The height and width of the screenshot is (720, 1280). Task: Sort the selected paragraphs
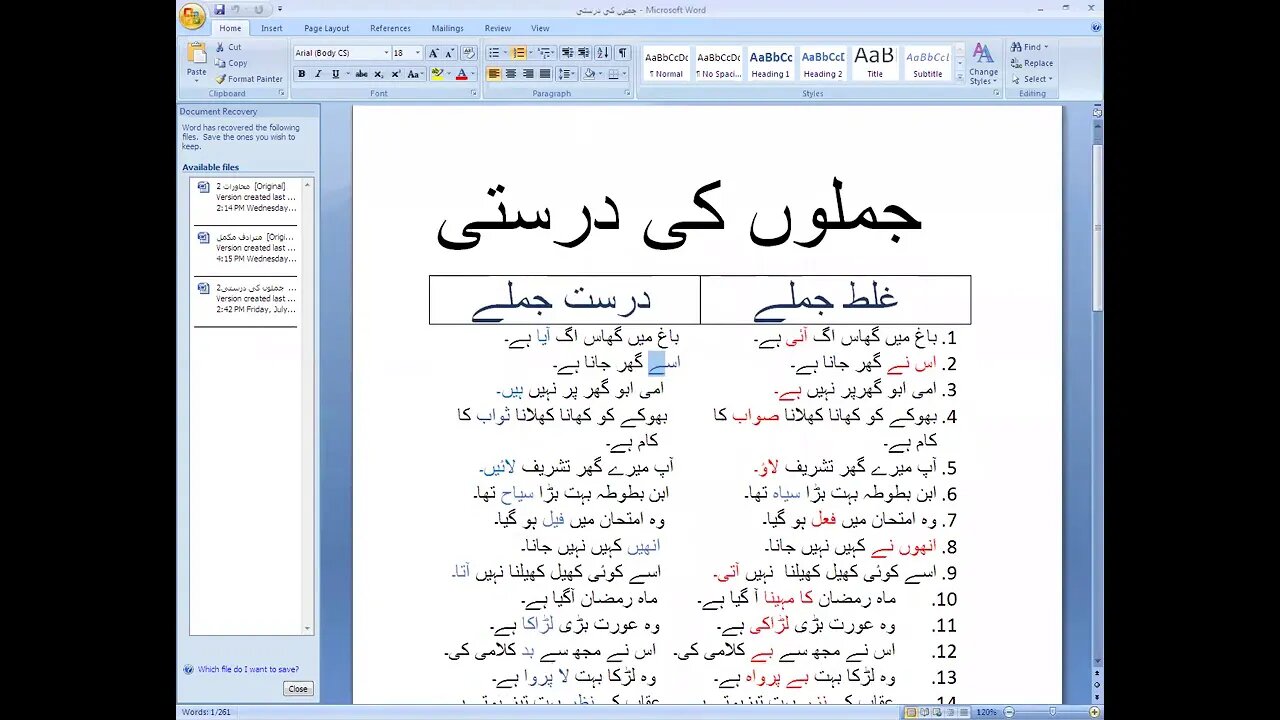click(602, 53)
